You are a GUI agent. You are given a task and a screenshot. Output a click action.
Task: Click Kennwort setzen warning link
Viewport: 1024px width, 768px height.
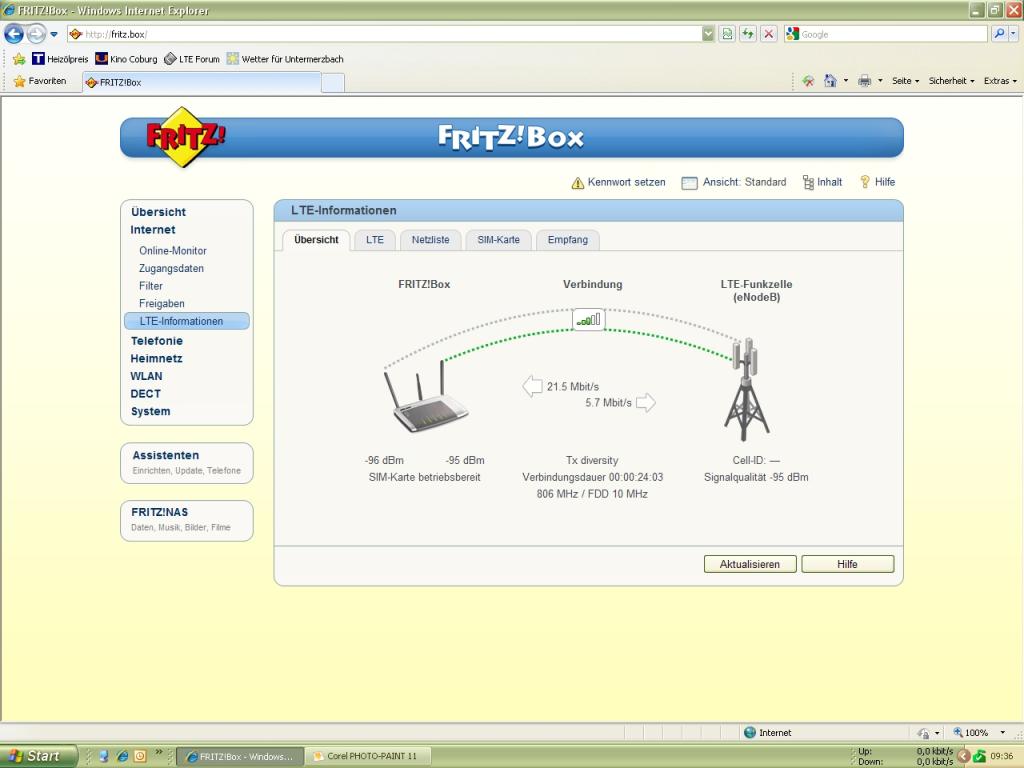point(618,182)
